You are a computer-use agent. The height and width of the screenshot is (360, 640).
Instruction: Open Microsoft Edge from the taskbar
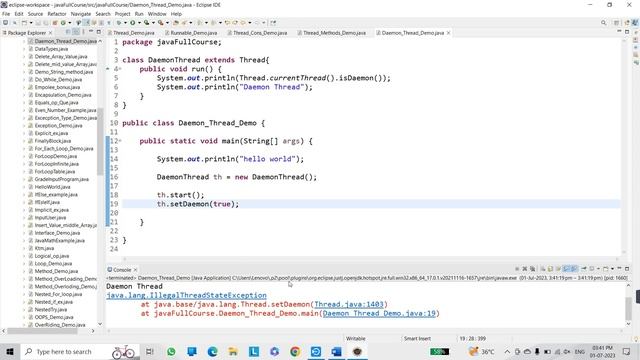pyautogui.click(x=212, y=351)
